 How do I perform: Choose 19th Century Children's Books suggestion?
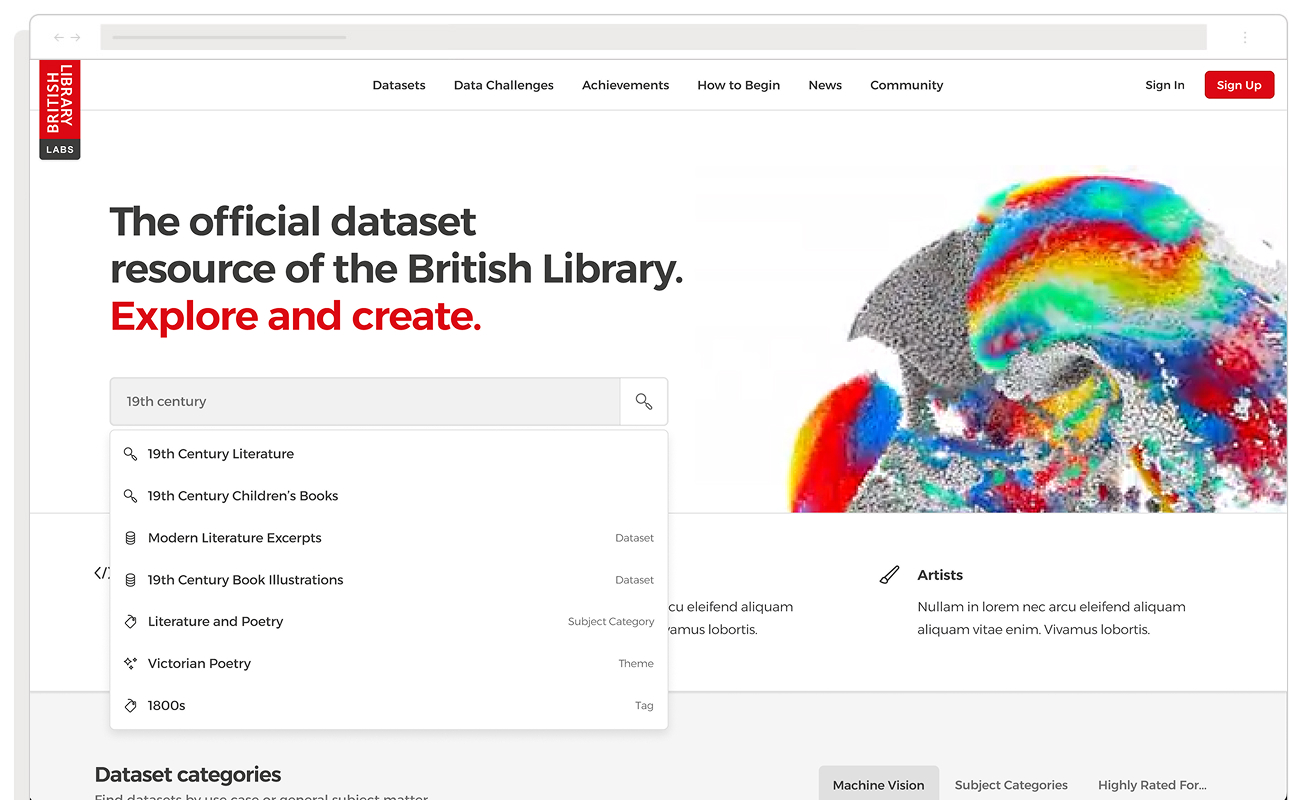click(x=243, y=496)
